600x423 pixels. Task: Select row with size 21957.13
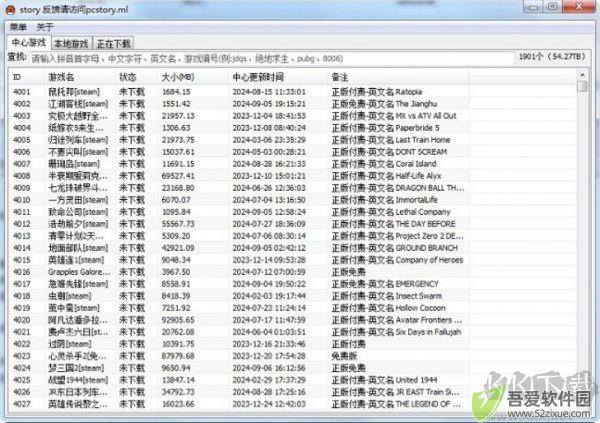pyautogui.click(x=178, y=116)
